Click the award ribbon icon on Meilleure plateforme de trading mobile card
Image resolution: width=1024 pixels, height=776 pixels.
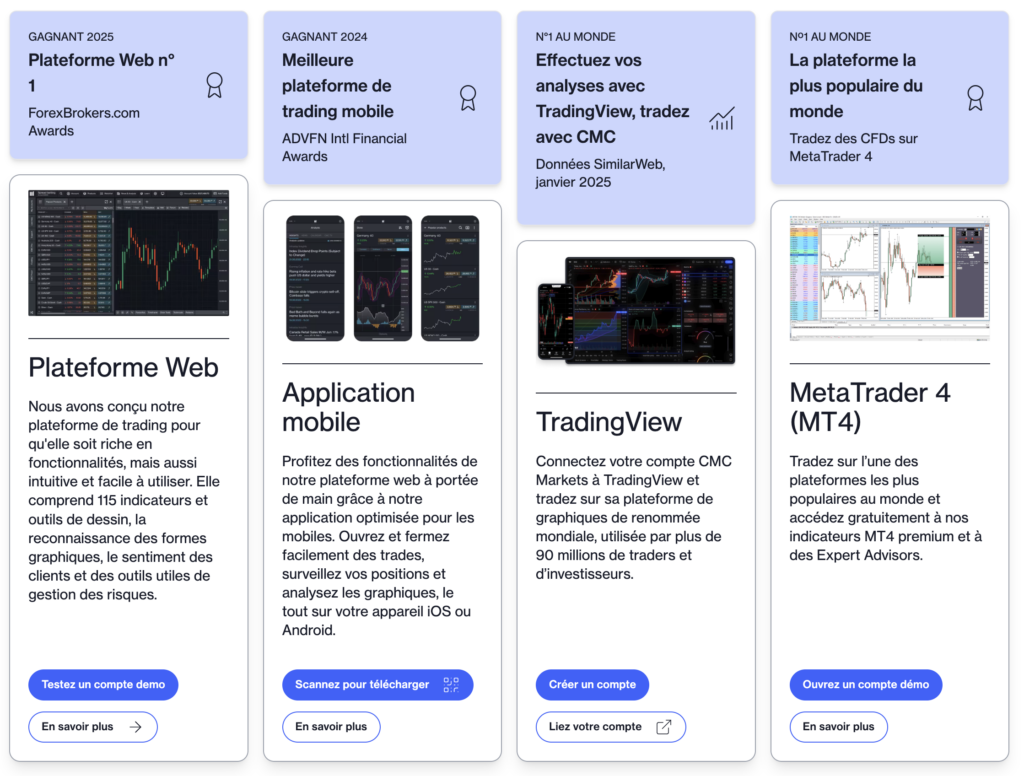coord(468,98)
